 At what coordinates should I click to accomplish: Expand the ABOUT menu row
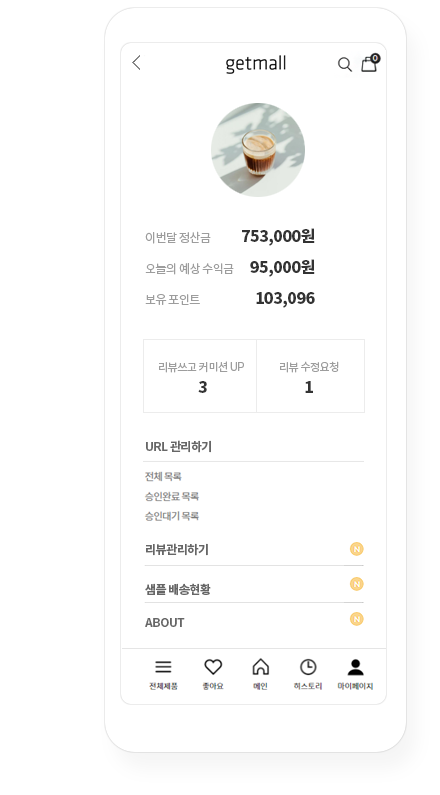pos(254,622)
